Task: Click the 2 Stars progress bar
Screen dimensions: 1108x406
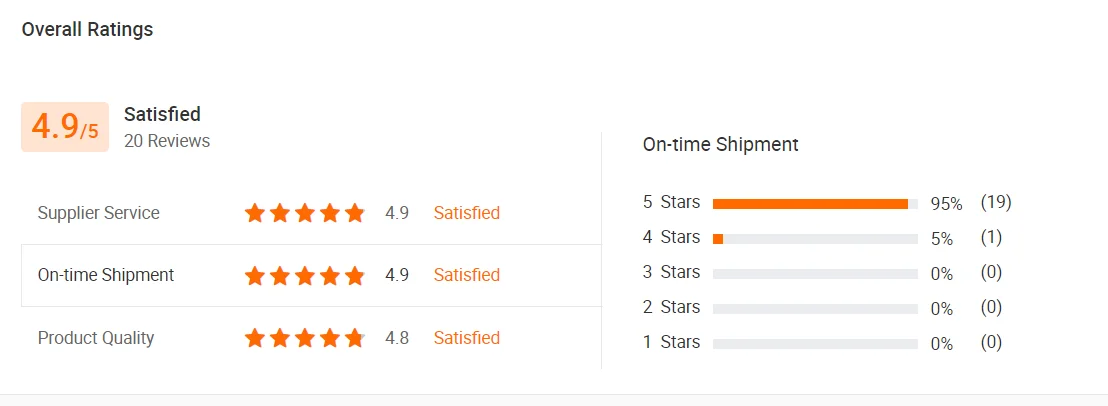Action: click(815, 308)
